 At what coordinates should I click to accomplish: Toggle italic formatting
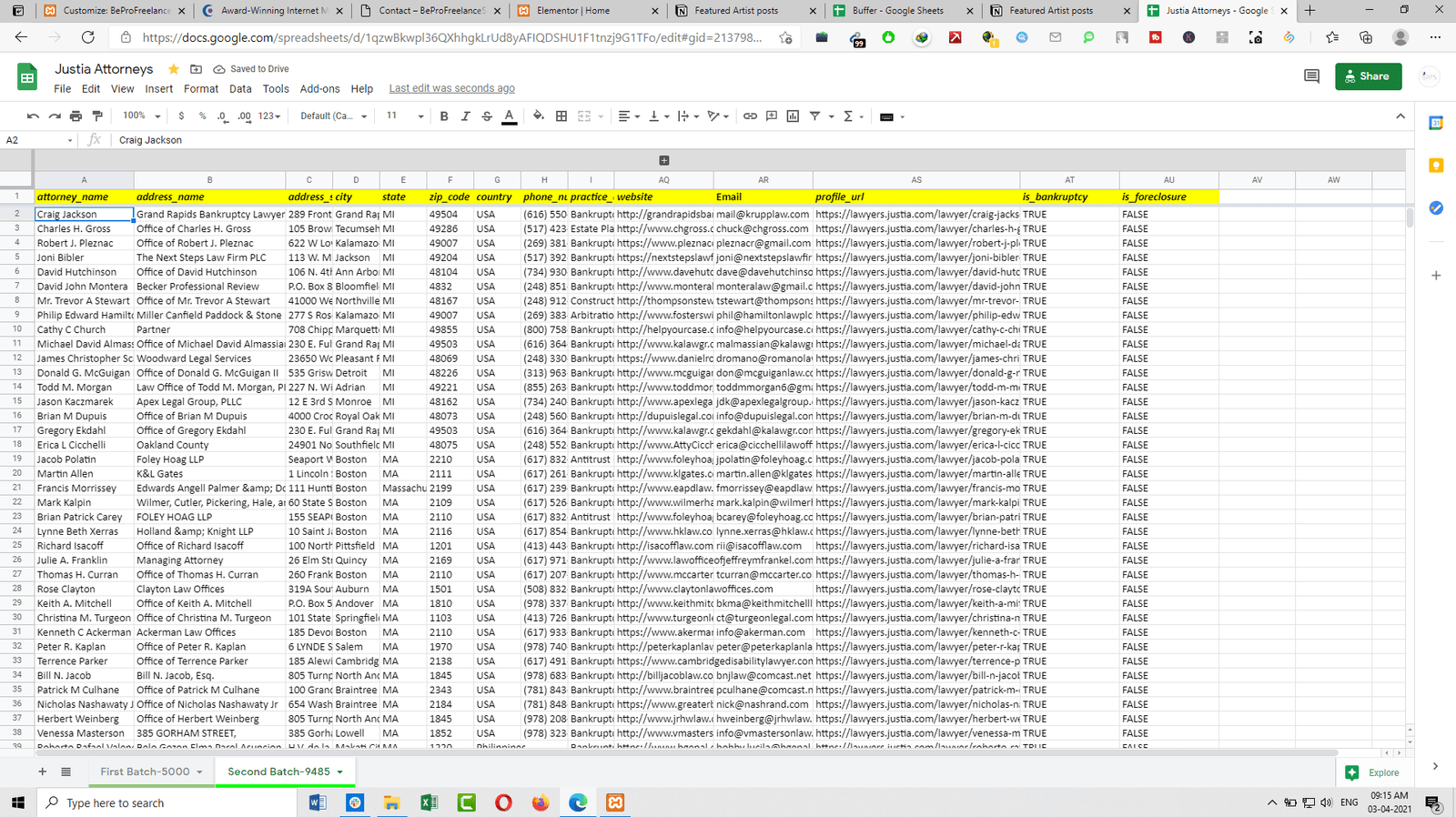tap(465, 116)
